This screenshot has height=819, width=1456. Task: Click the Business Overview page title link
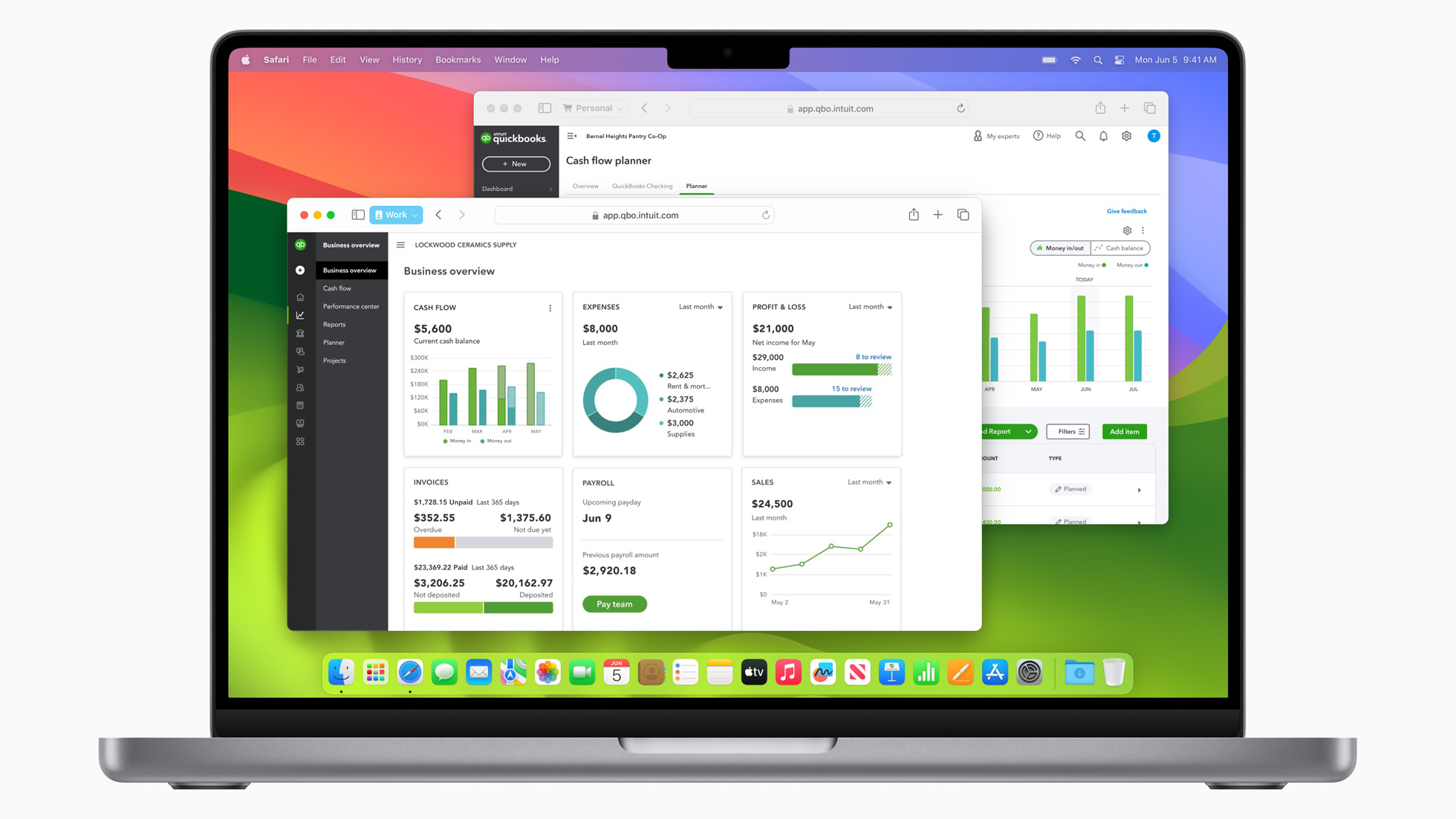pyautogui.click(x=447, y=271)
